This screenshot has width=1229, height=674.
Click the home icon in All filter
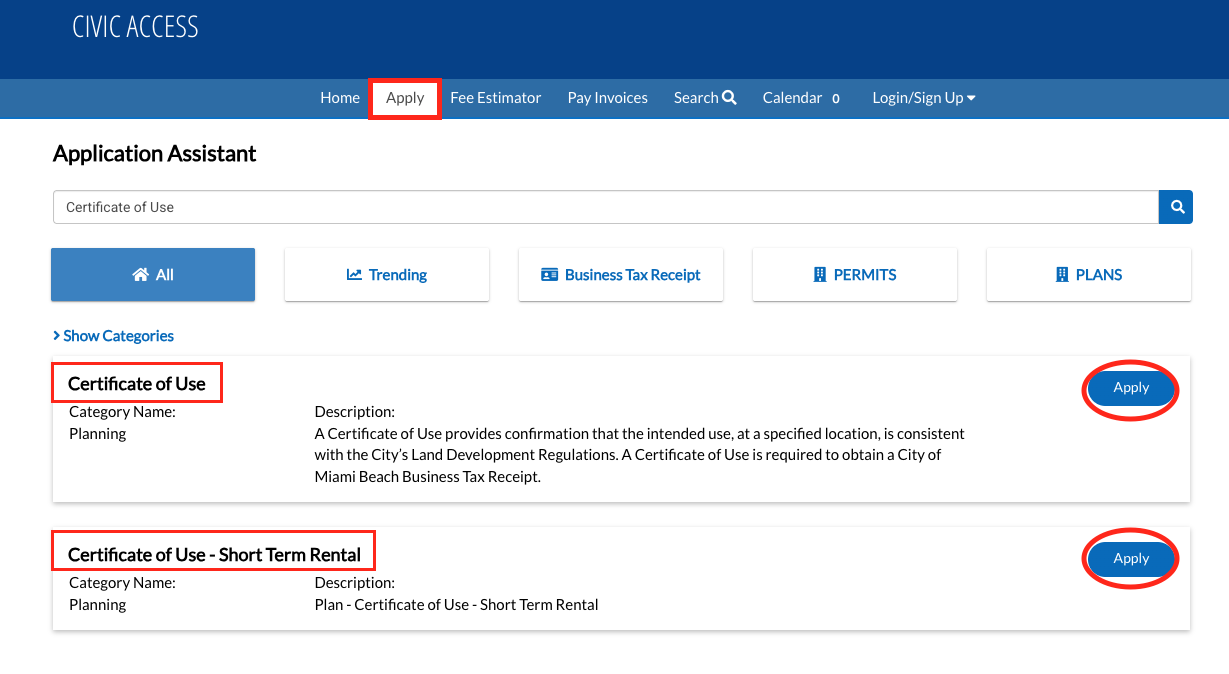pyautogui.click(x=140, y=275)
